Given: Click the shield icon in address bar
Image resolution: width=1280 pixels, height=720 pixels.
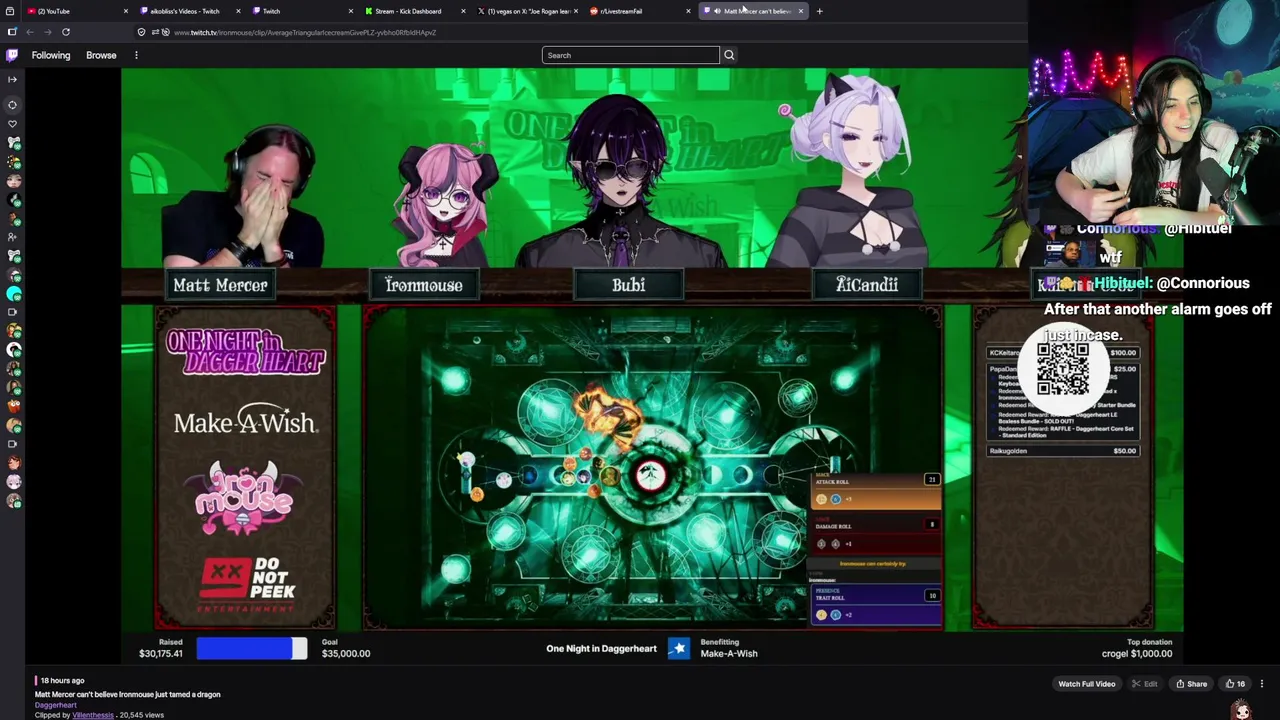Looking at the screenshot, I should pos(141,32).
